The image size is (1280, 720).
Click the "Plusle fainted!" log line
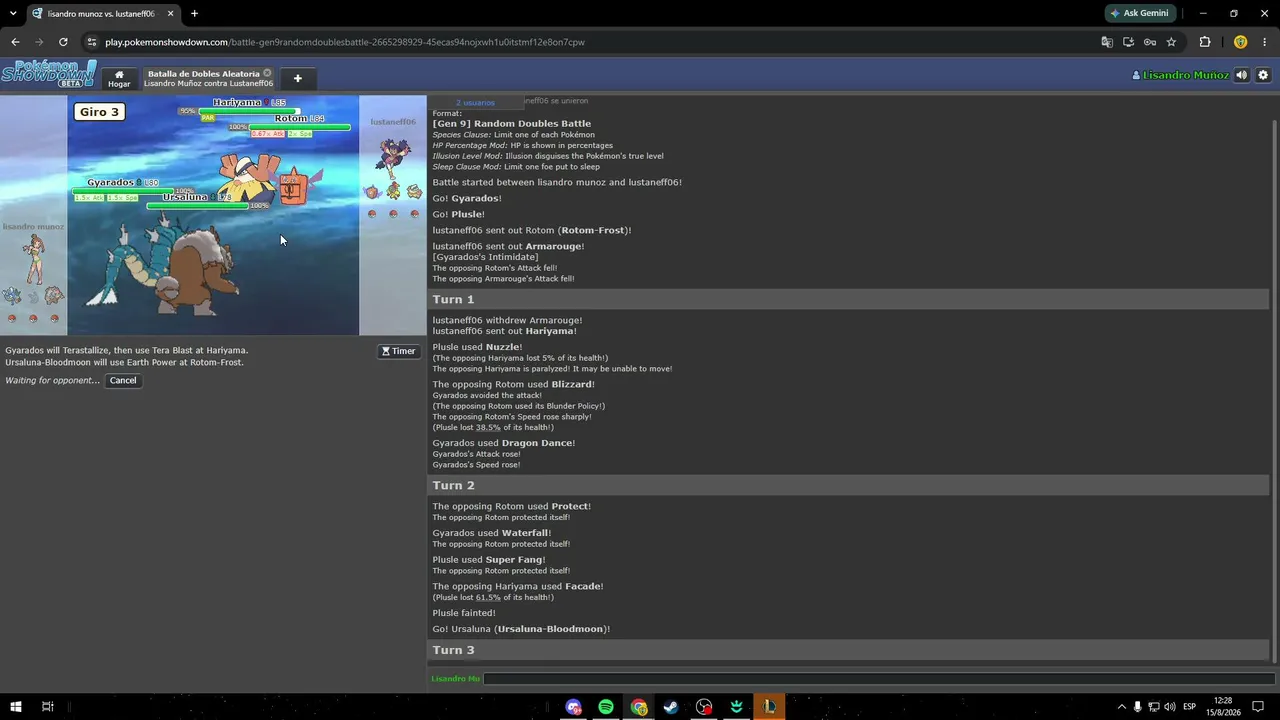click(x=464, y=613)
